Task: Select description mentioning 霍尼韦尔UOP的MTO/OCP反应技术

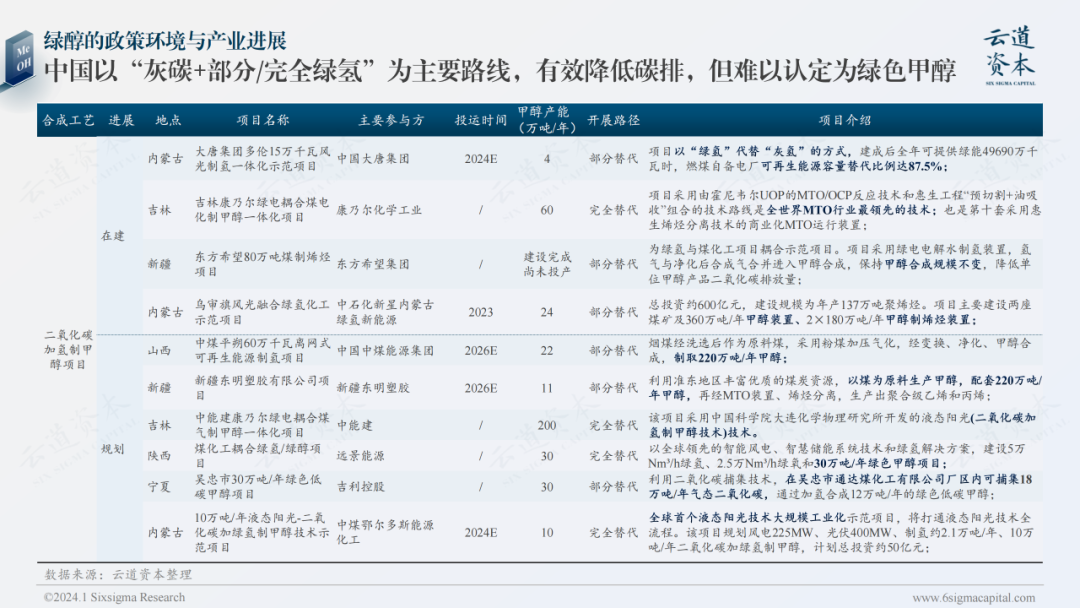Action: tap(844, 210)
